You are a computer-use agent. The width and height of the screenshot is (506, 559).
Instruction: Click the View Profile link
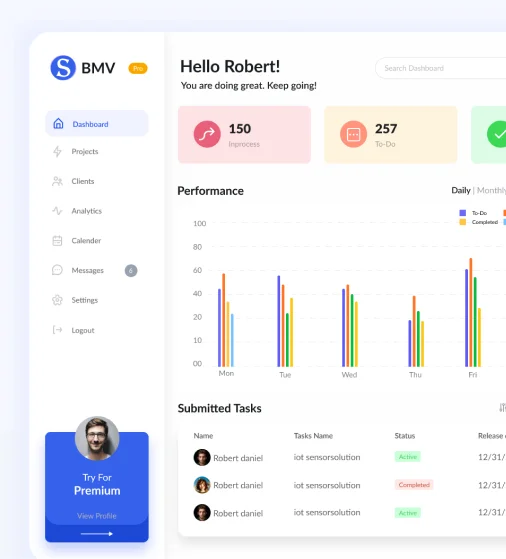(97, 516)
